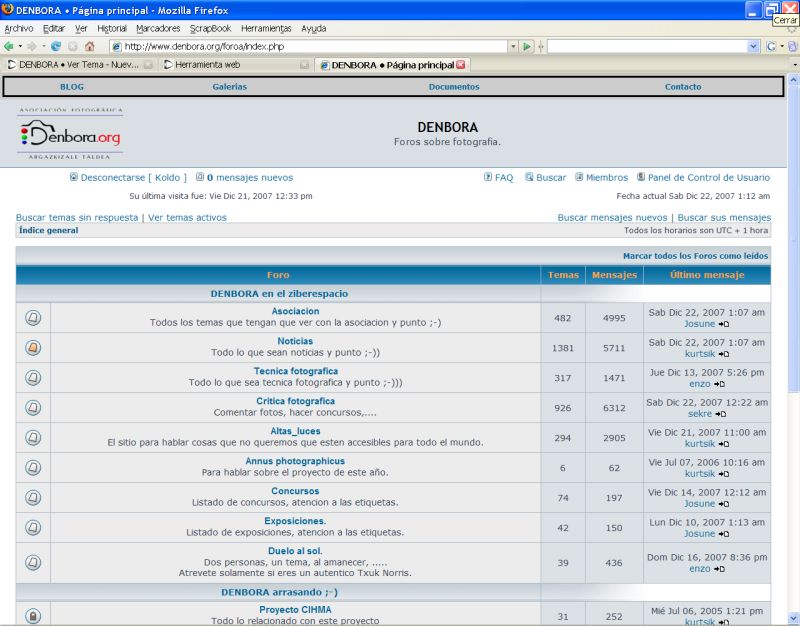Screen dimensions: 800x626
Task: Open the back history dropdown arrow
Action: [x=20, y=46]
